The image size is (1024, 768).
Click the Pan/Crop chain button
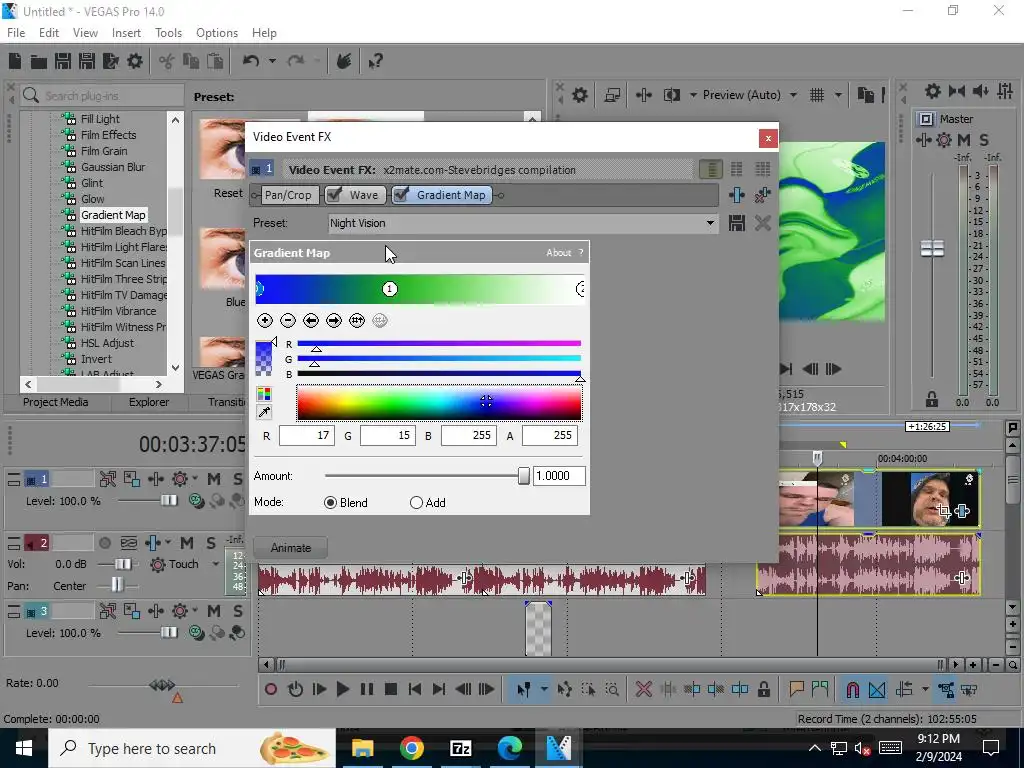pos(288,195)
